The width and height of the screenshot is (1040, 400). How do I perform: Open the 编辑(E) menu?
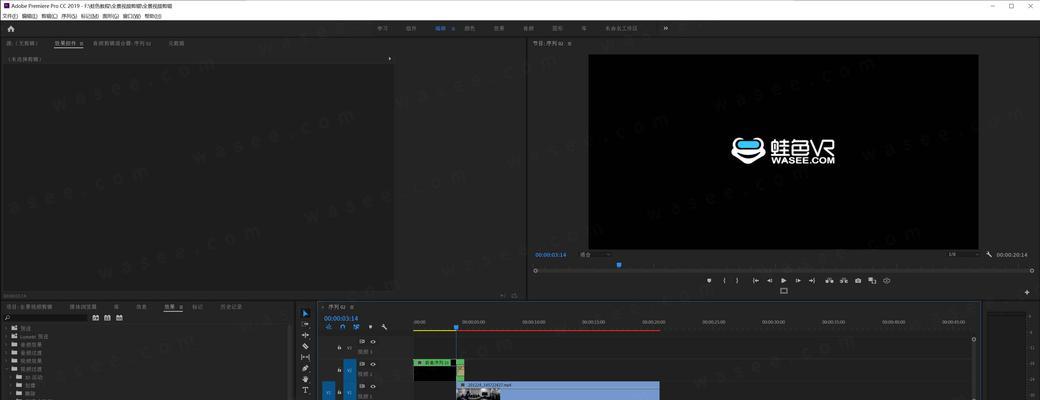[x=30, y=15]
